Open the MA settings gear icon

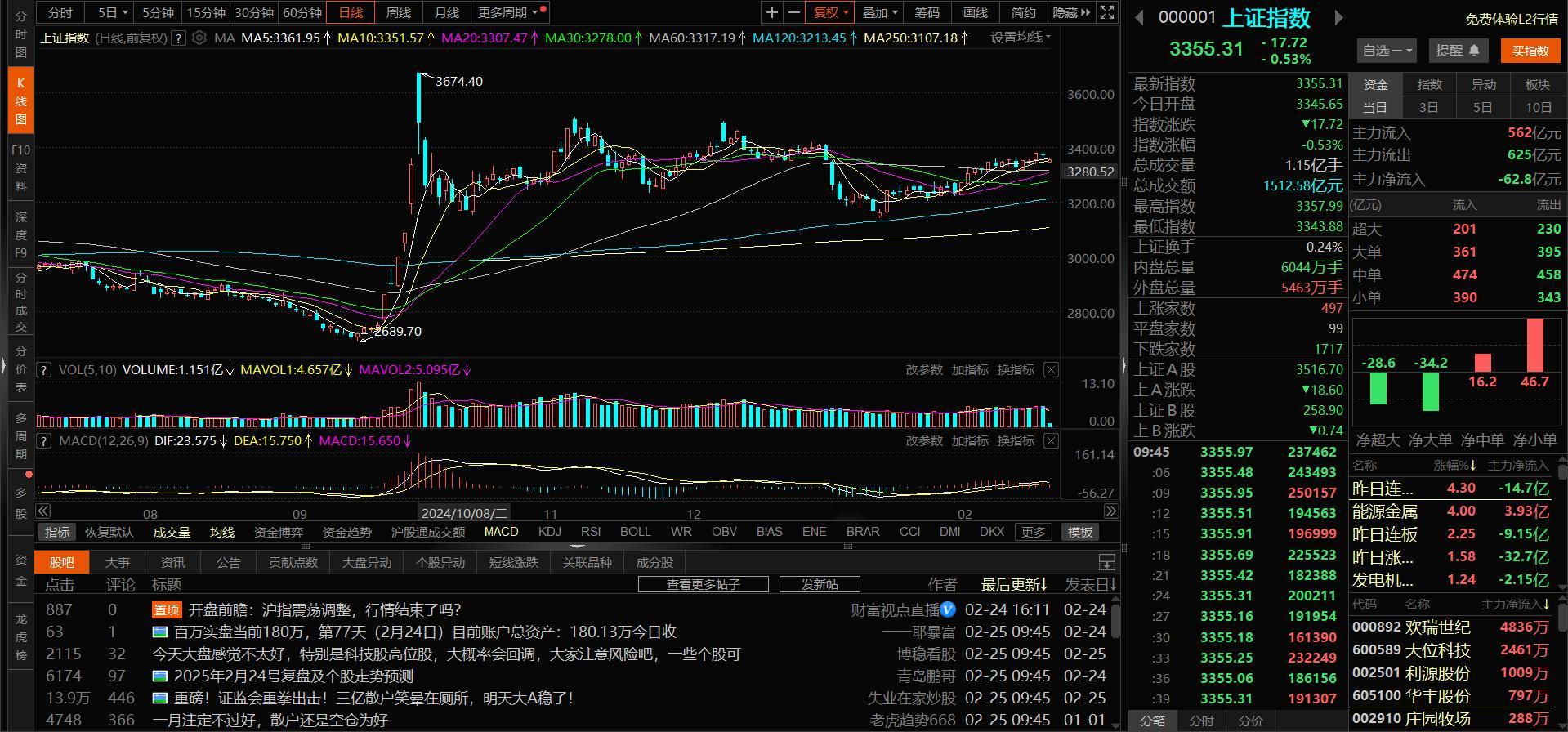pos(199,38)
